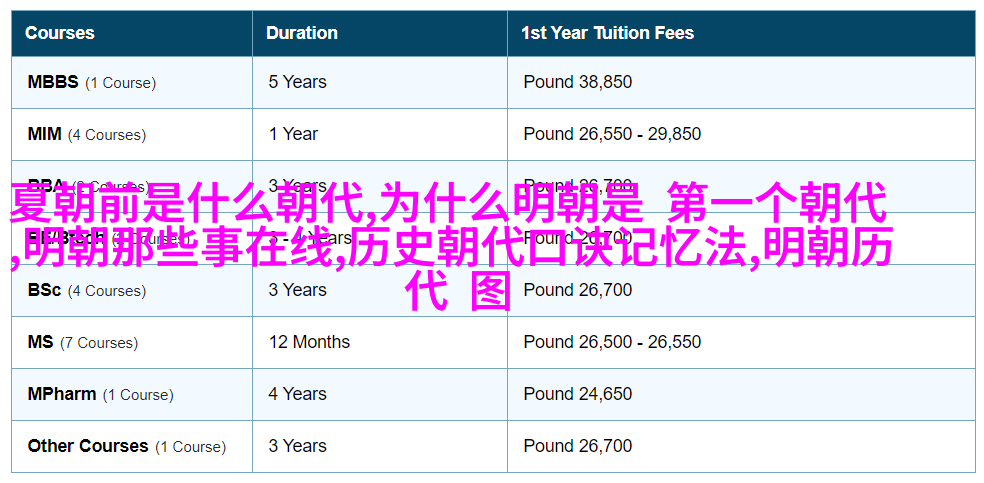
Task: Open the MS (7 Courses) entry
Action: (83, 342)
